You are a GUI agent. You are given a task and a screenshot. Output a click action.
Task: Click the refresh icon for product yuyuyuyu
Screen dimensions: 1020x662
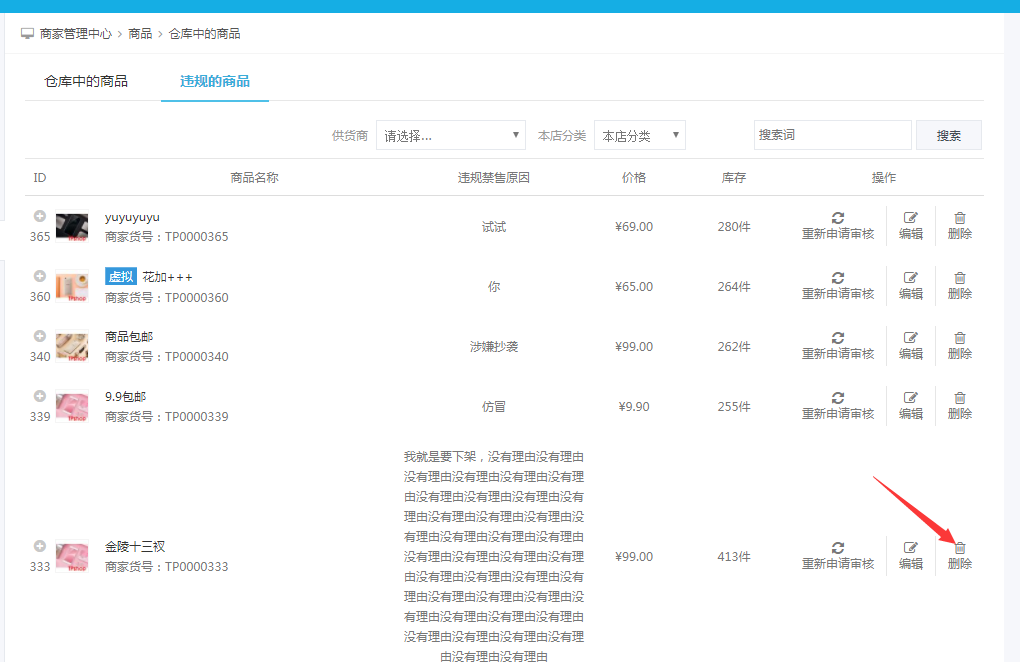[x=838, y=218]
